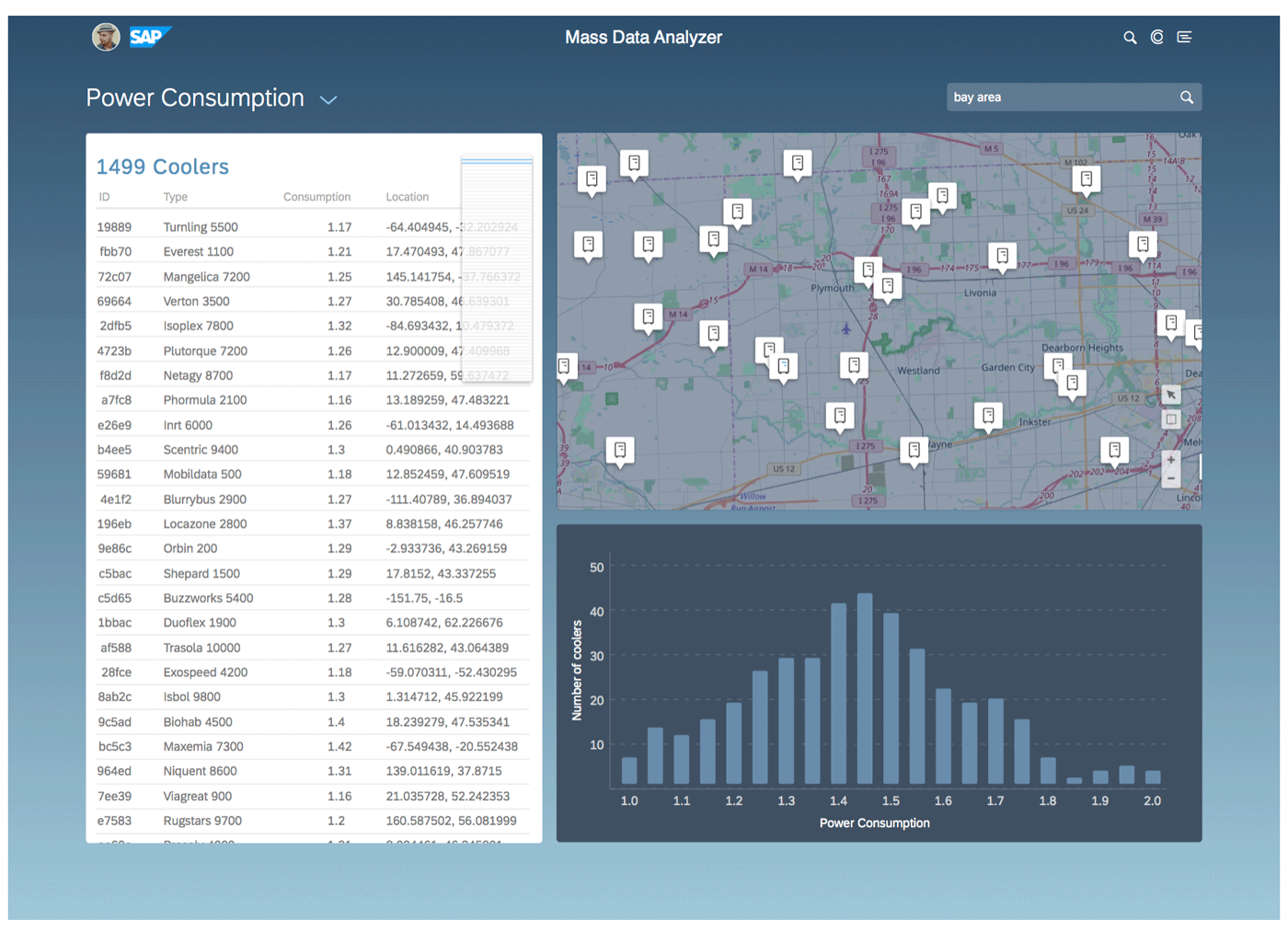Screen dimensions: 1288x931
Task: Toggle the rectangle selection tool on map
Action: [x=1170, y=420]
